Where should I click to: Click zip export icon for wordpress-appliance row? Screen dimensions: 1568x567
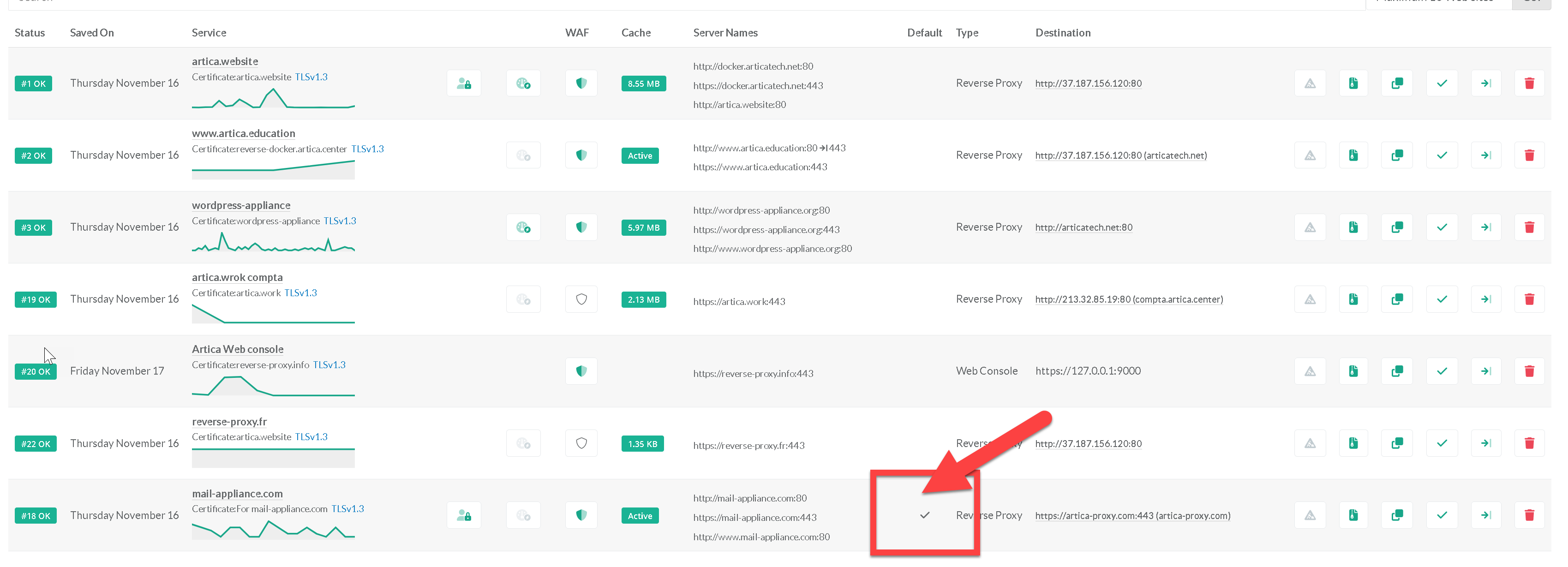[x=1353, y=227]
